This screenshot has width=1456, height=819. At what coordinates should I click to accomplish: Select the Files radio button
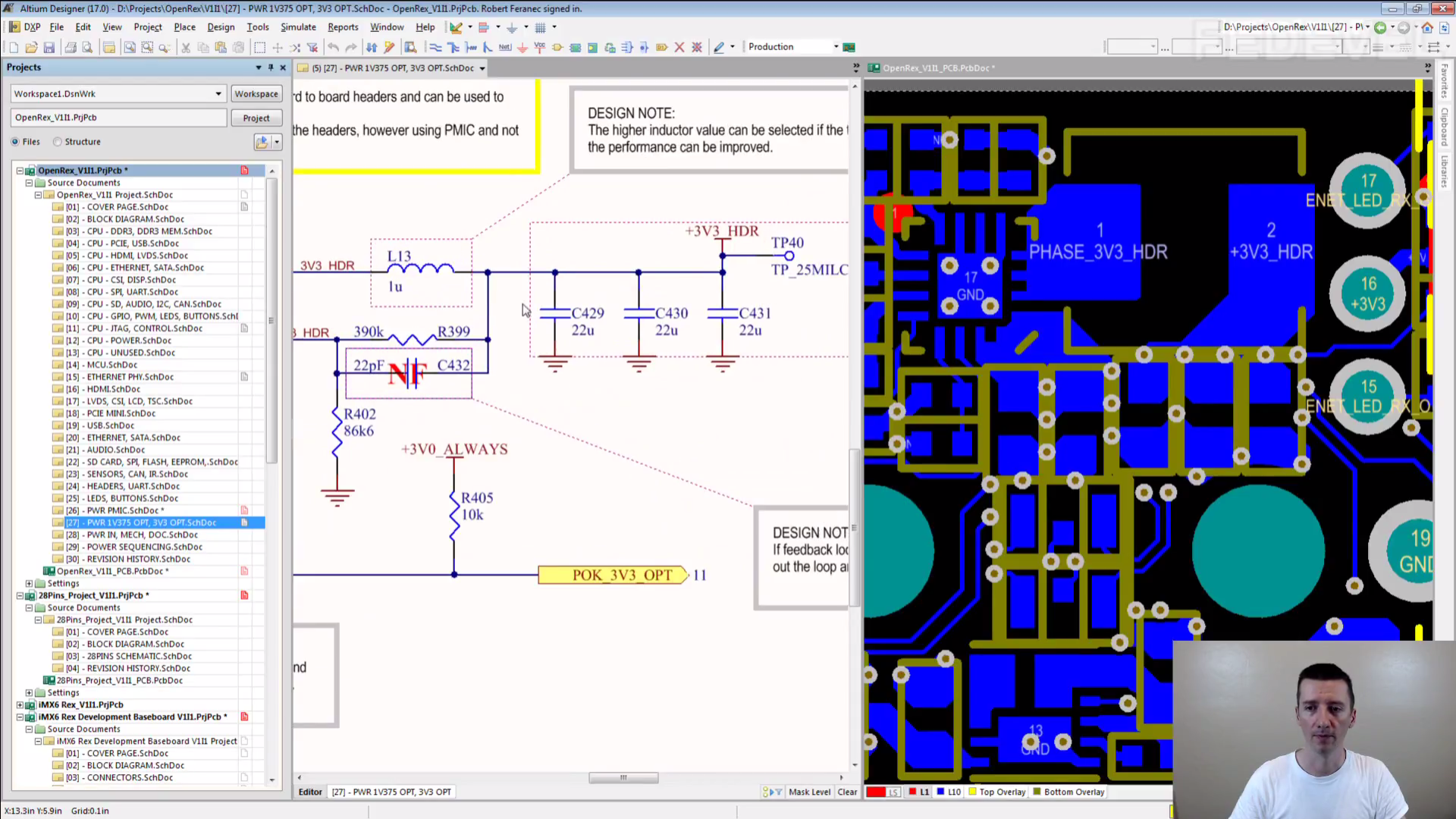click(15, 142)
